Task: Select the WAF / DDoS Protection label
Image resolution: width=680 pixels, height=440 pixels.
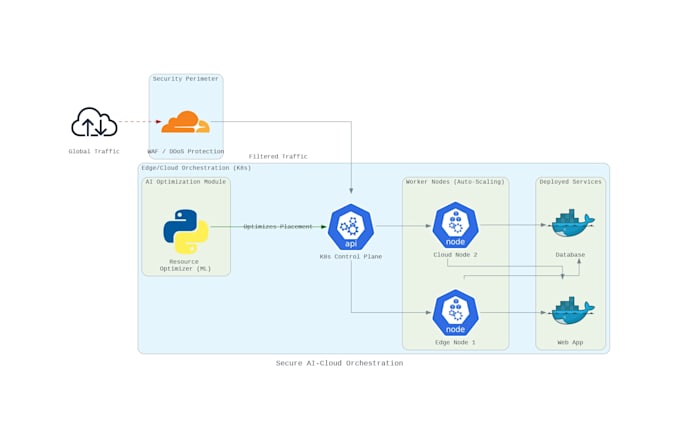Action: [186, 151]
